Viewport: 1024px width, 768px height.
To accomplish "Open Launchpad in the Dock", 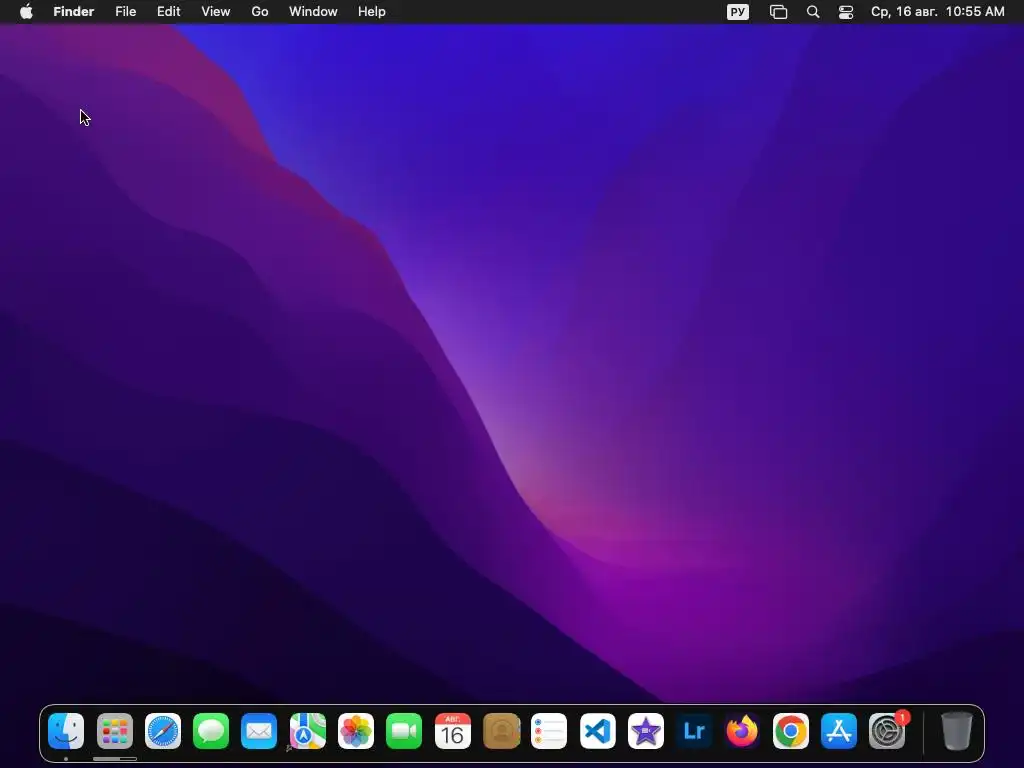I will (x=115, y=731).
